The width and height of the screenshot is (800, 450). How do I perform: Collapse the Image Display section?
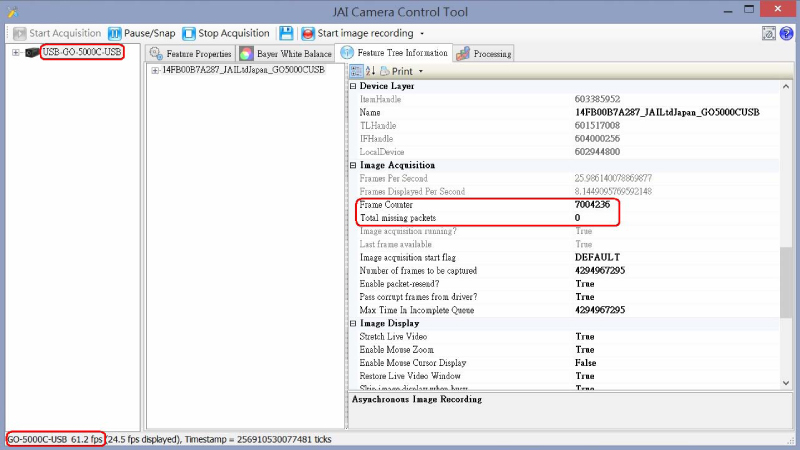tap(353, 323)
